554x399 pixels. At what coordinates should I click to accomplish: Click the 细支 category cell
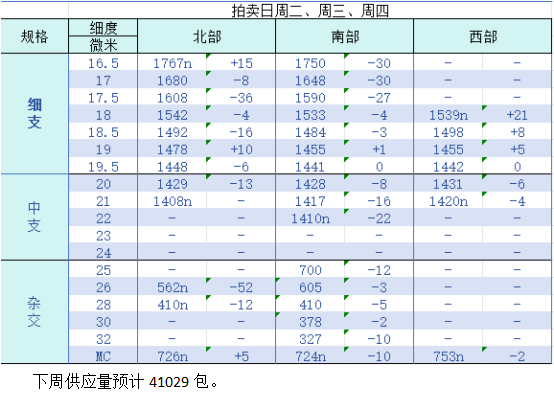34,113
